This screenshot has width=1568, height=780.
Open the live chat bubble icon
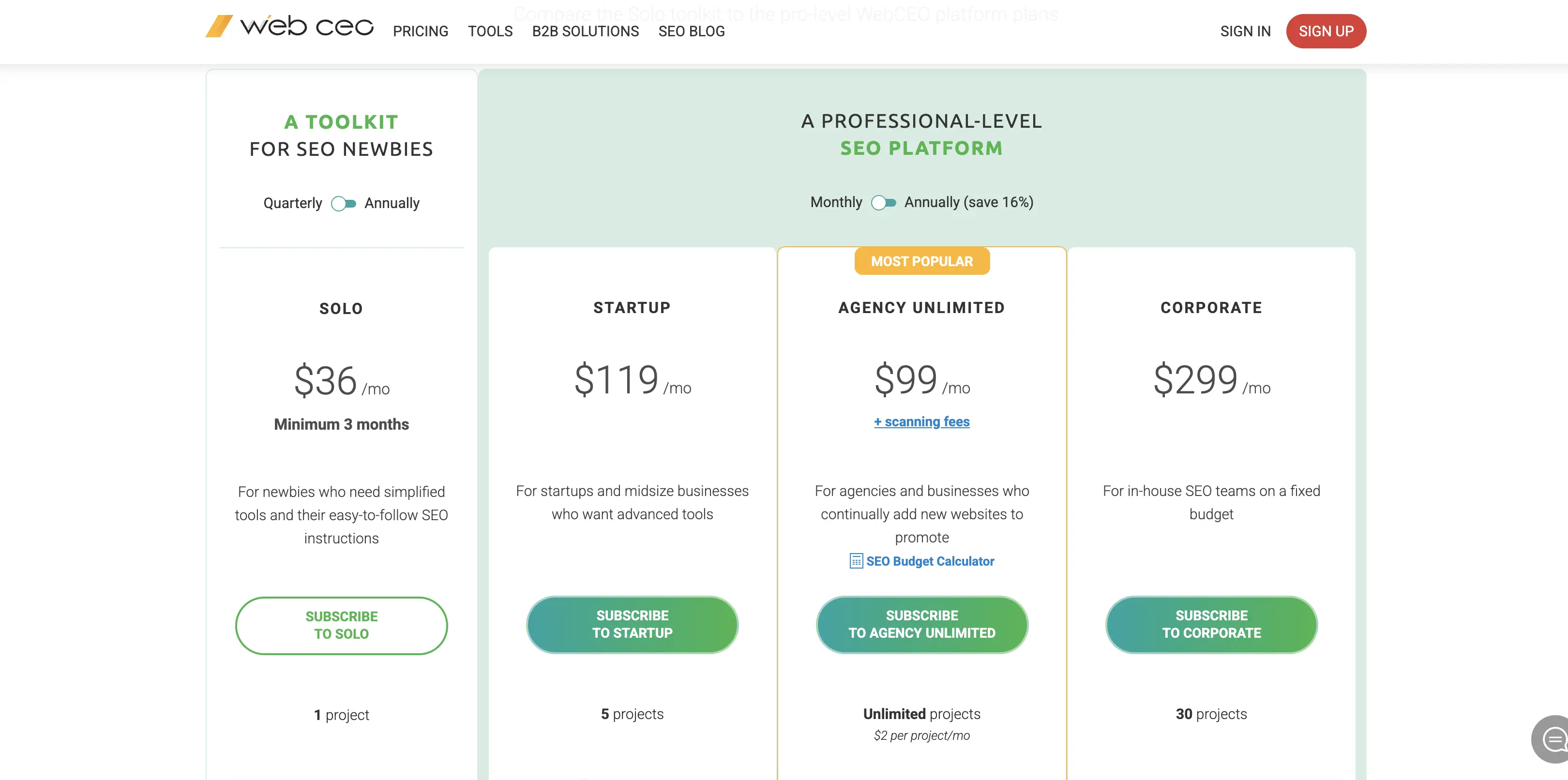click(x=1551, y=739)
